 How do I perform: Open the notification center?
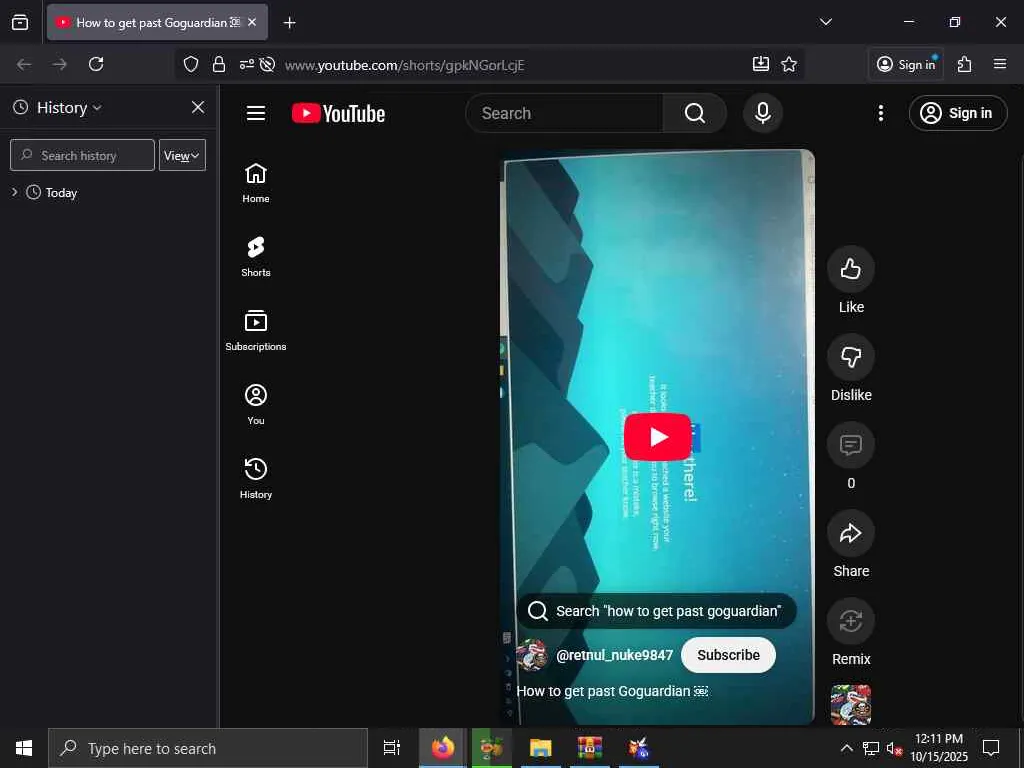[991, 748]
